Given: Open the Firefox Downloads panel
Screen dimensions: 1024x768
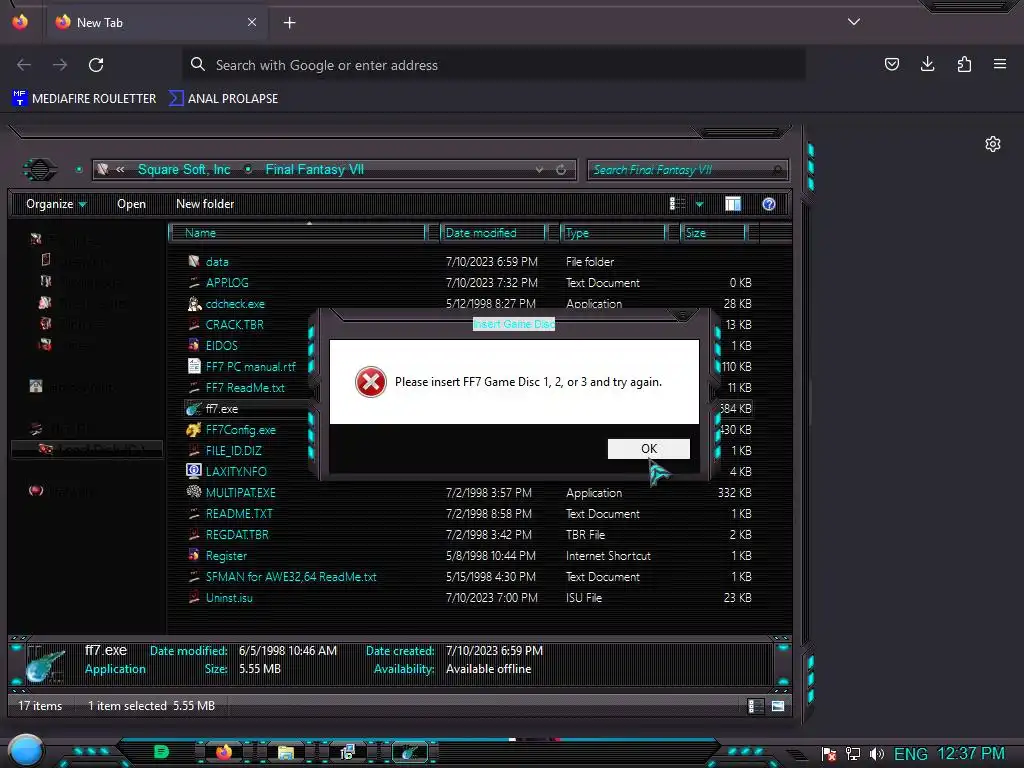Looking at the screenshot, I should pos(927,64).
